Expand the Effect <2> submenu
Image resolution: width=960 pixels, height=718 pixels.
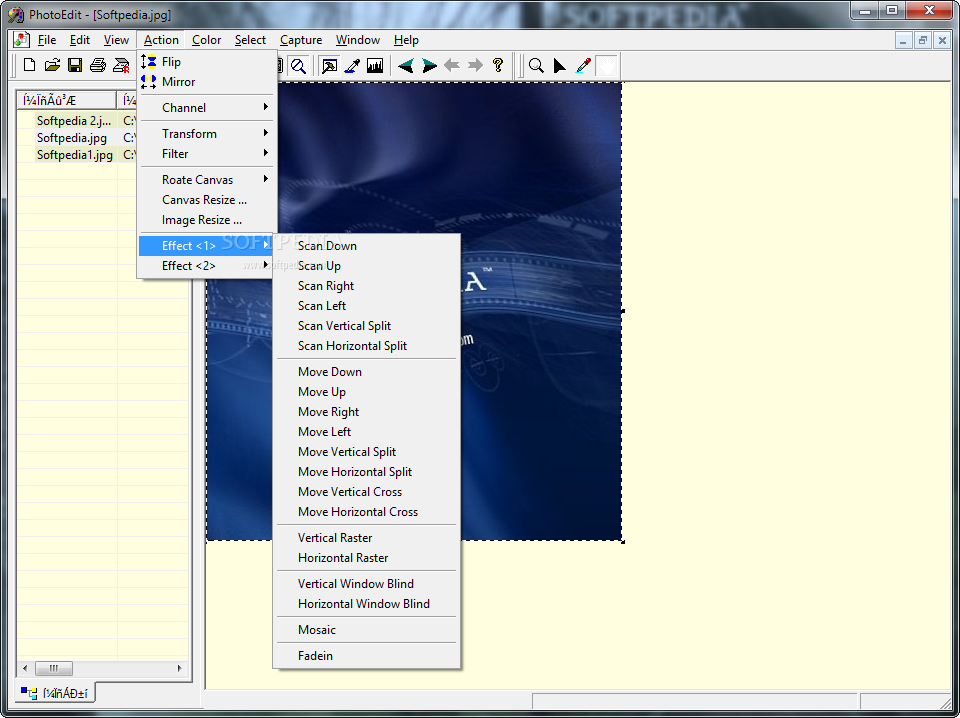click(206, 266)
